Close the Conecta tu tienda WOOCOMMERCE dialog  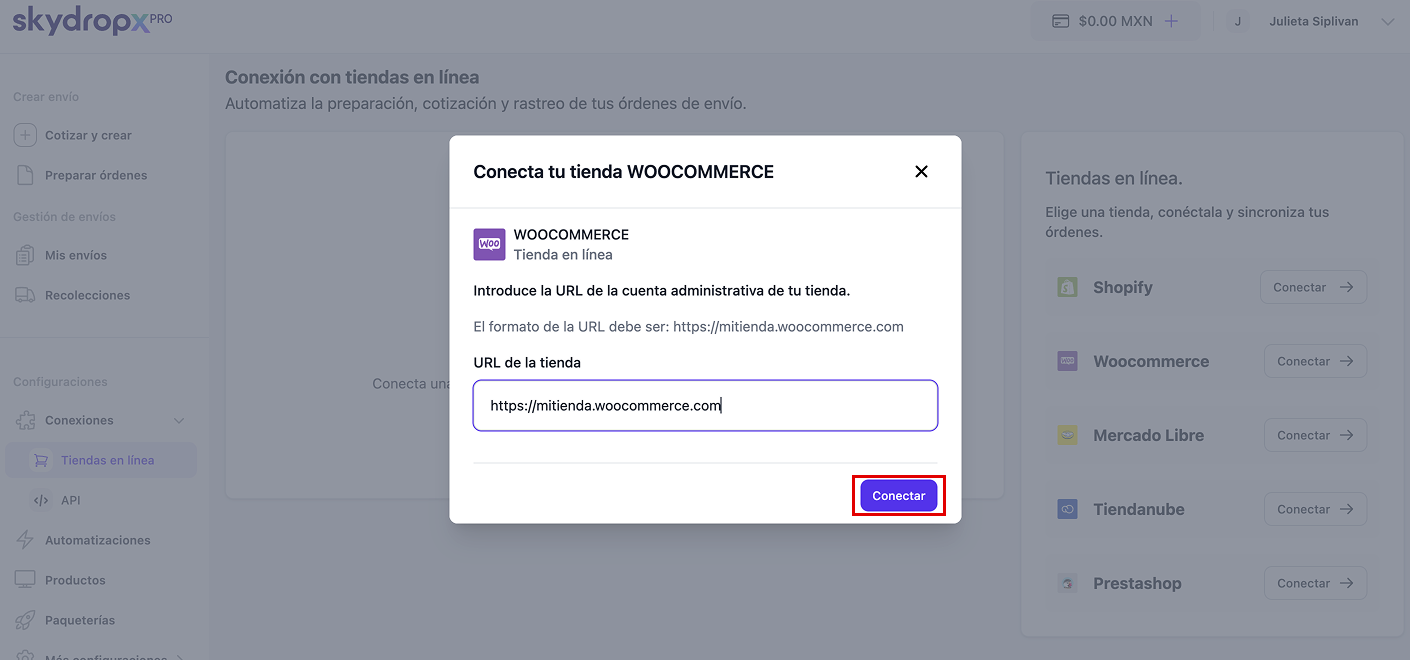[x=921, y=172]
